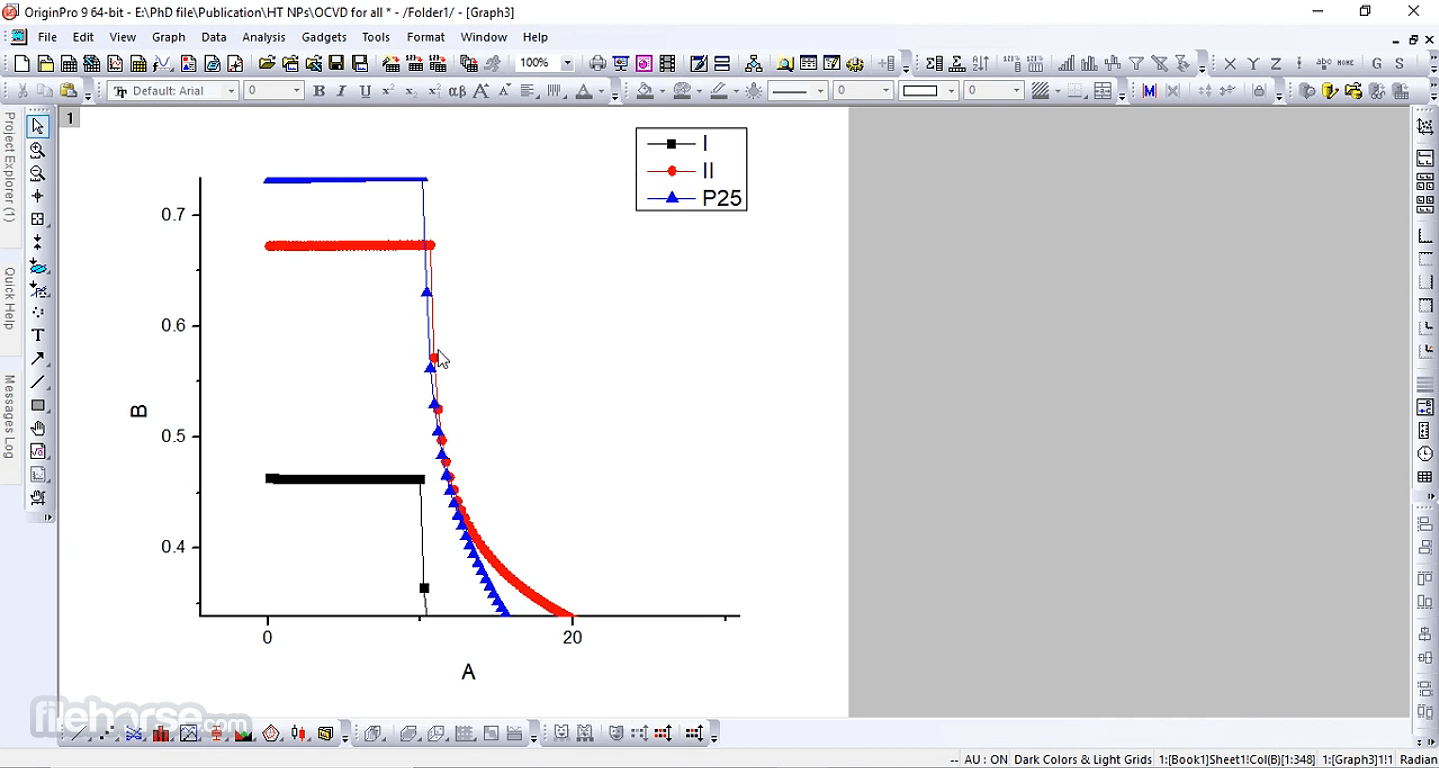Open the fill color dropdown arrow
The height and width of the screenshot is (768, 1439).
(x=662, y=92)
